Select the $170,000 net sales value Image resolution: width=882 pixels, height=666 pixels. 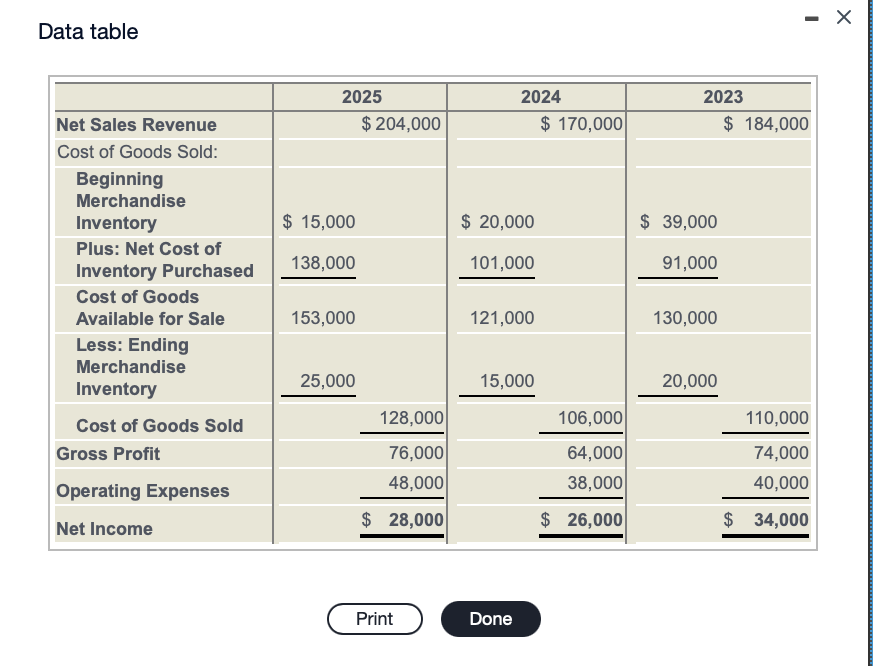[581, 124]
